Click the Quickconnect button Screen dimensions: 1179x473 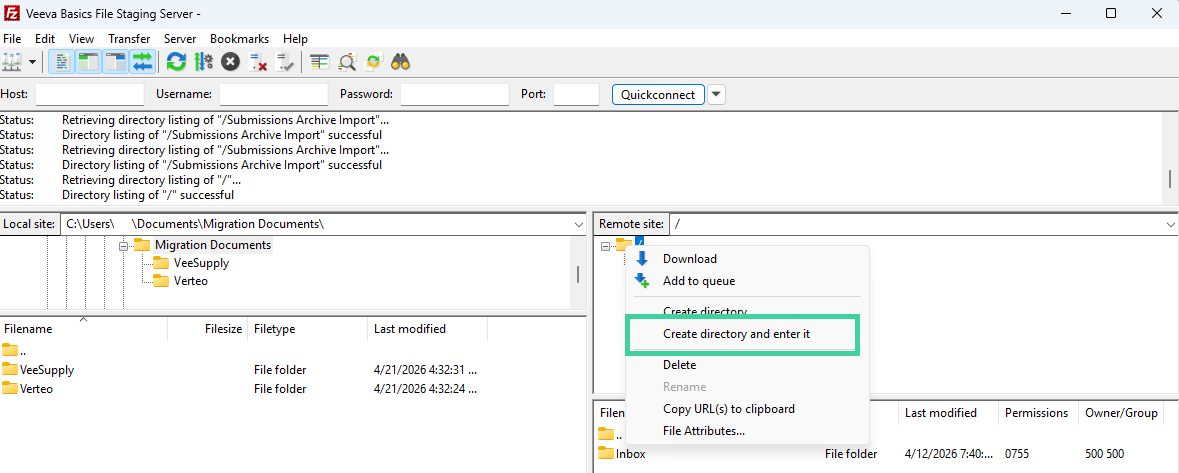(658, 94)
